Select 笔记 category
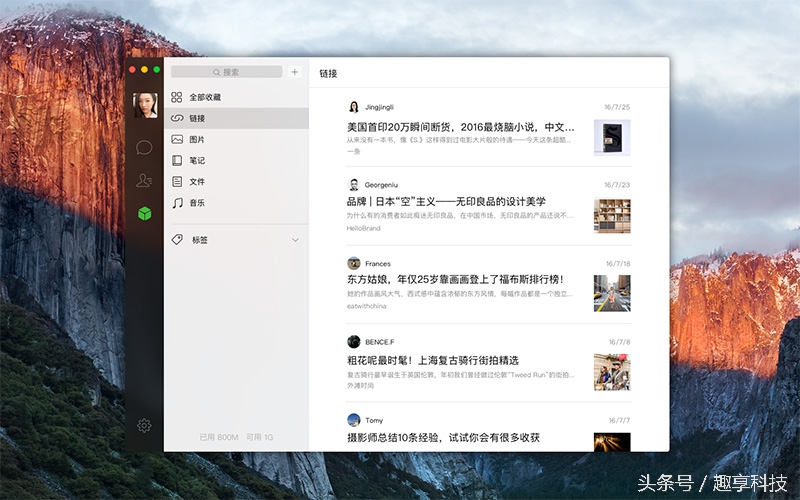 pos(237,161)
